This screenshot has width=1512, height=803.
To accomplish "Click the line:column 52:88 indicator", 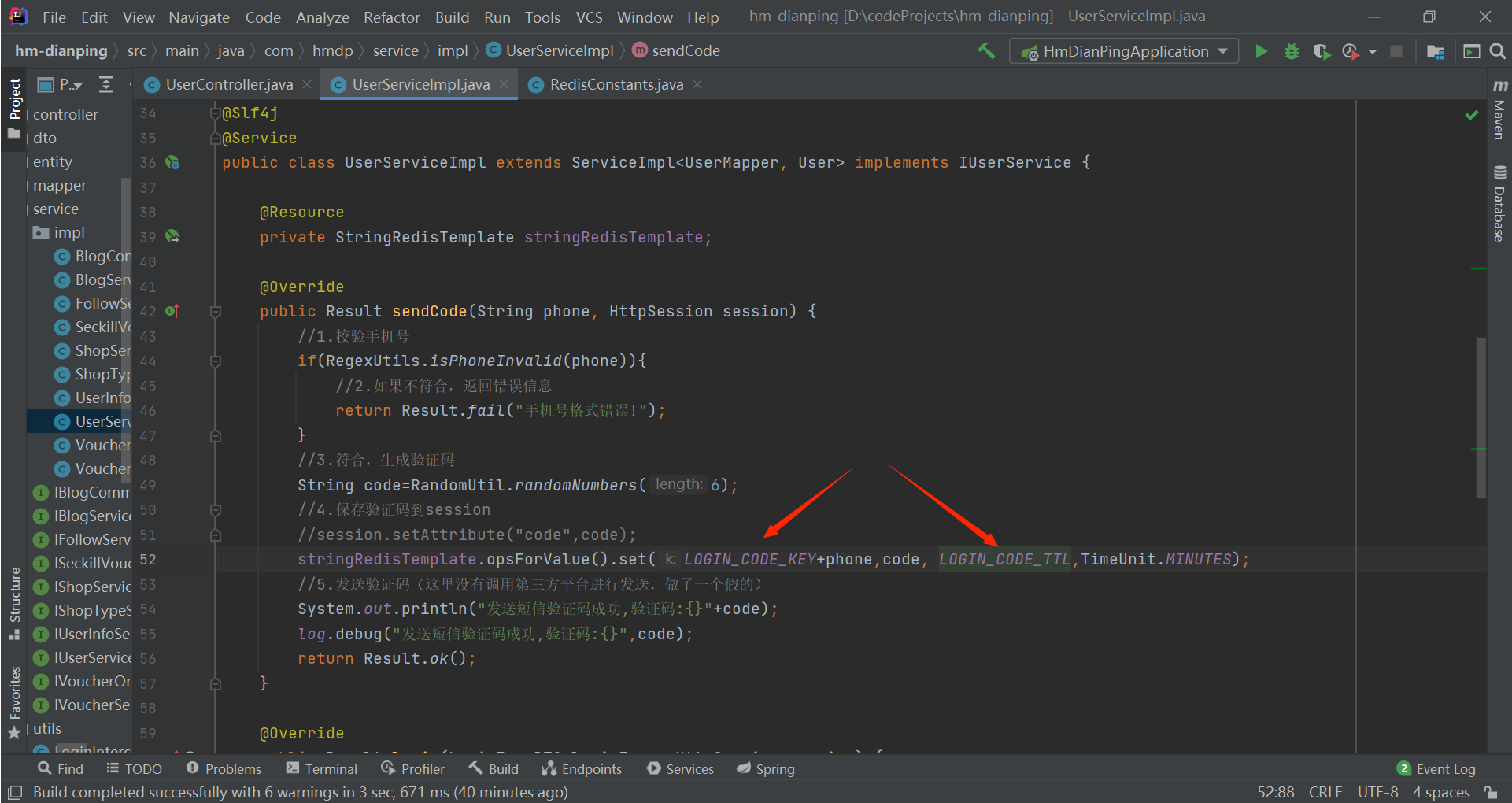I will point(1275,792).
